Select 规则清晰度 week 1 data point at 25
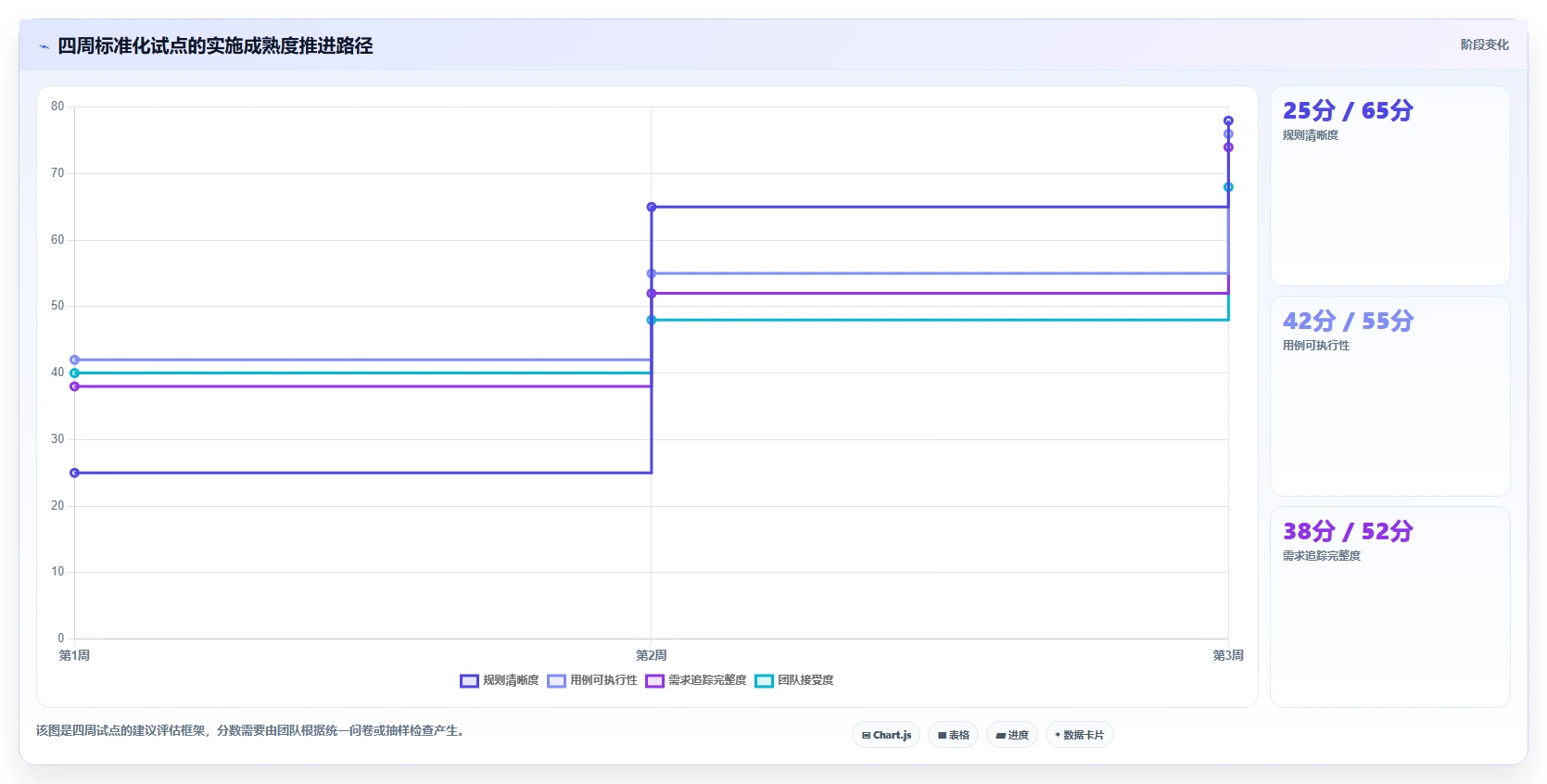The width and height of the screenshot is (1547, 784). [75, 473]
